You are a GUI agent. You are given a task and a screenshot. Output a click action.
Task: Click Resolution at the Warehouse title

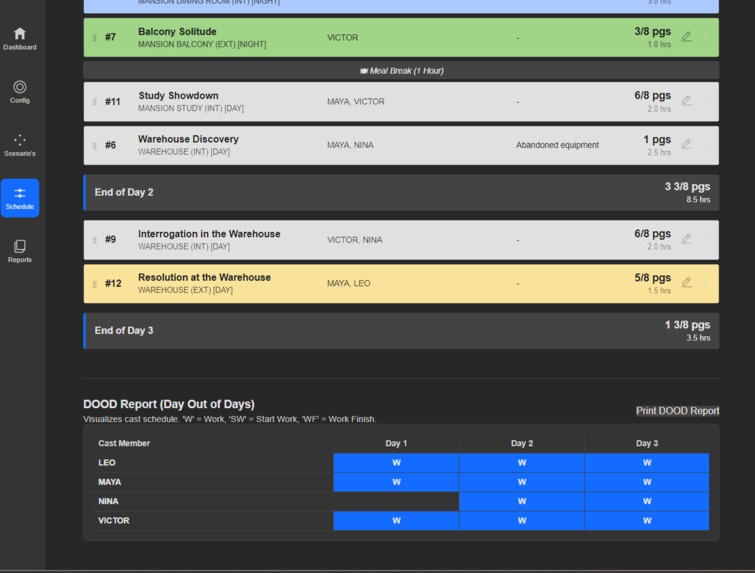tap(204, 277)
